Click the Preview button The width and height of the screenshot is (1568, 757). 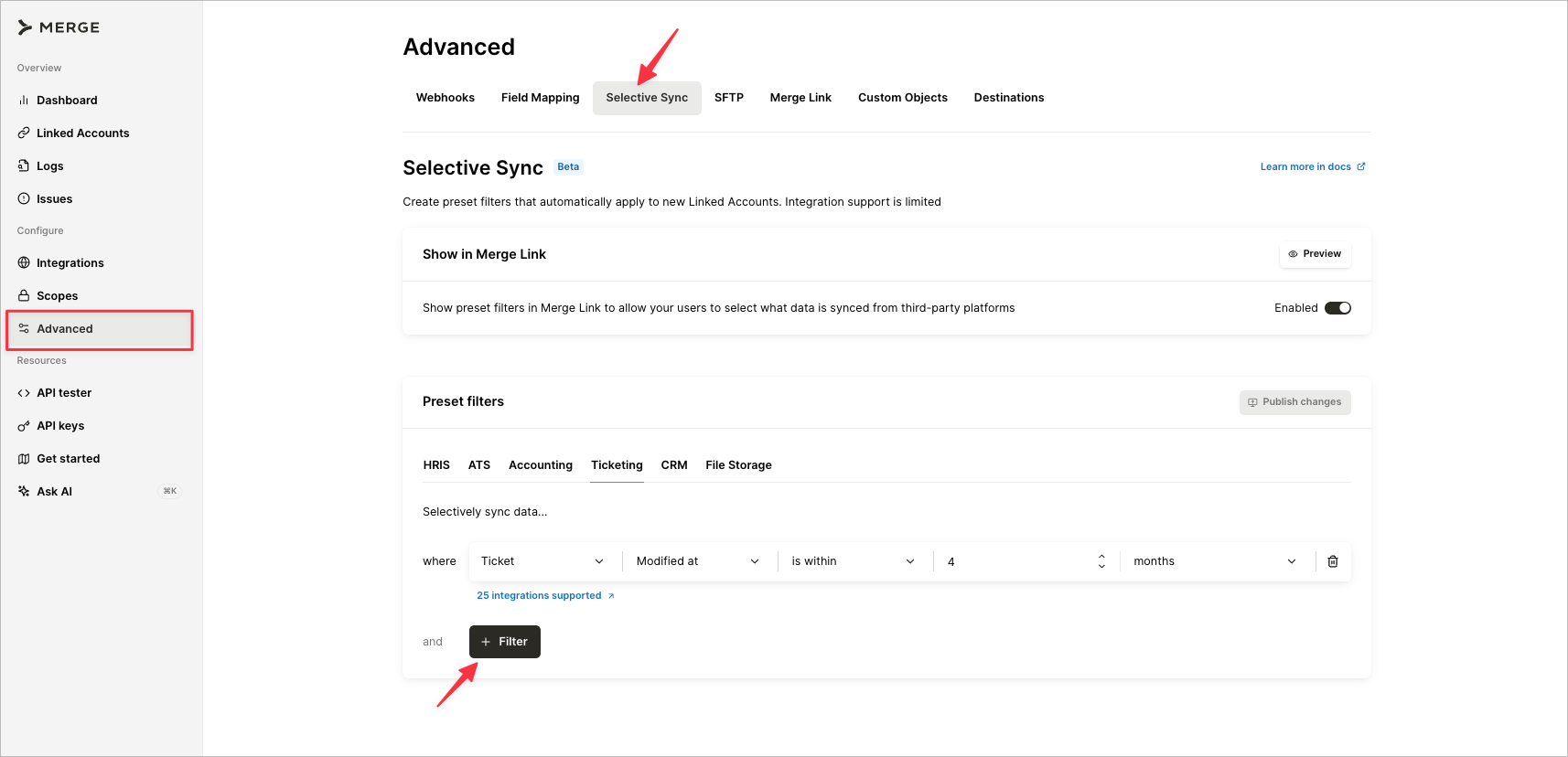pyautogui.click(x=1315, y=254)
